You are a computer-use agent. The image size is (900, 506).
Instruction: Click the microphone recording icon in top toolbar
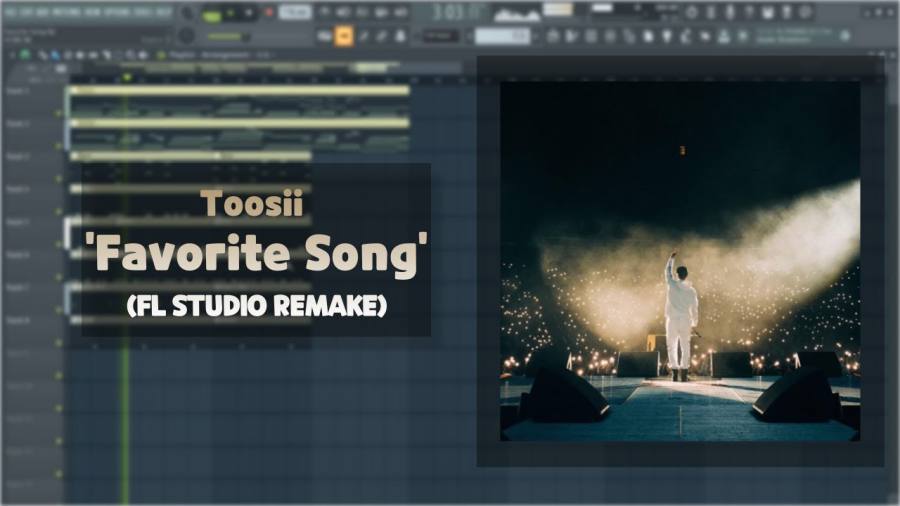(x=730, y=12)
